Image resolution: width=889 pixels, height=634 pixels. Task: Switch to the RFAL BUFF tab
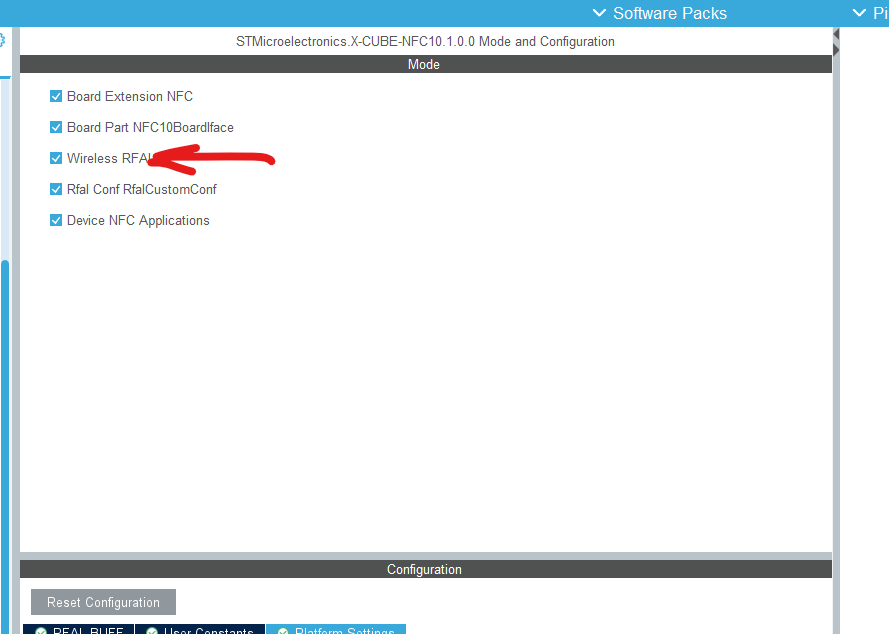pos(79,629)
